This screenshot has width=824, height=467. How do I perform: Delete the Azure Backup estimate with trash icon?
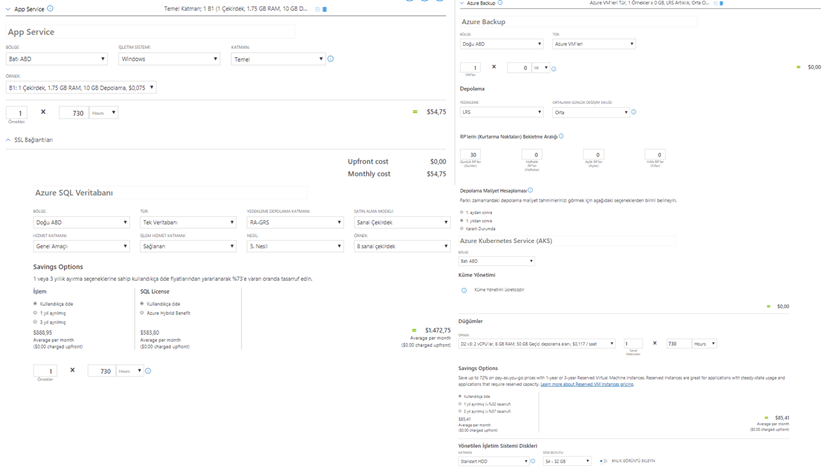pyautogui.click(x=722, y=3)
